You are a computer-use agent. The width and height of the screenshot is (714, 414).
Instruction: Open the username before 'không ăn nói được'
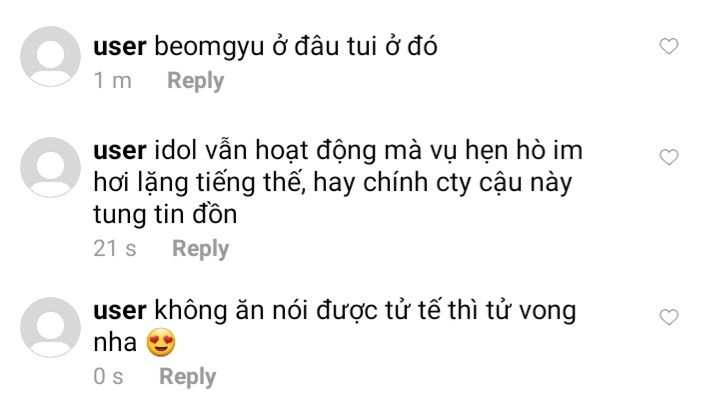coord(120,311)
